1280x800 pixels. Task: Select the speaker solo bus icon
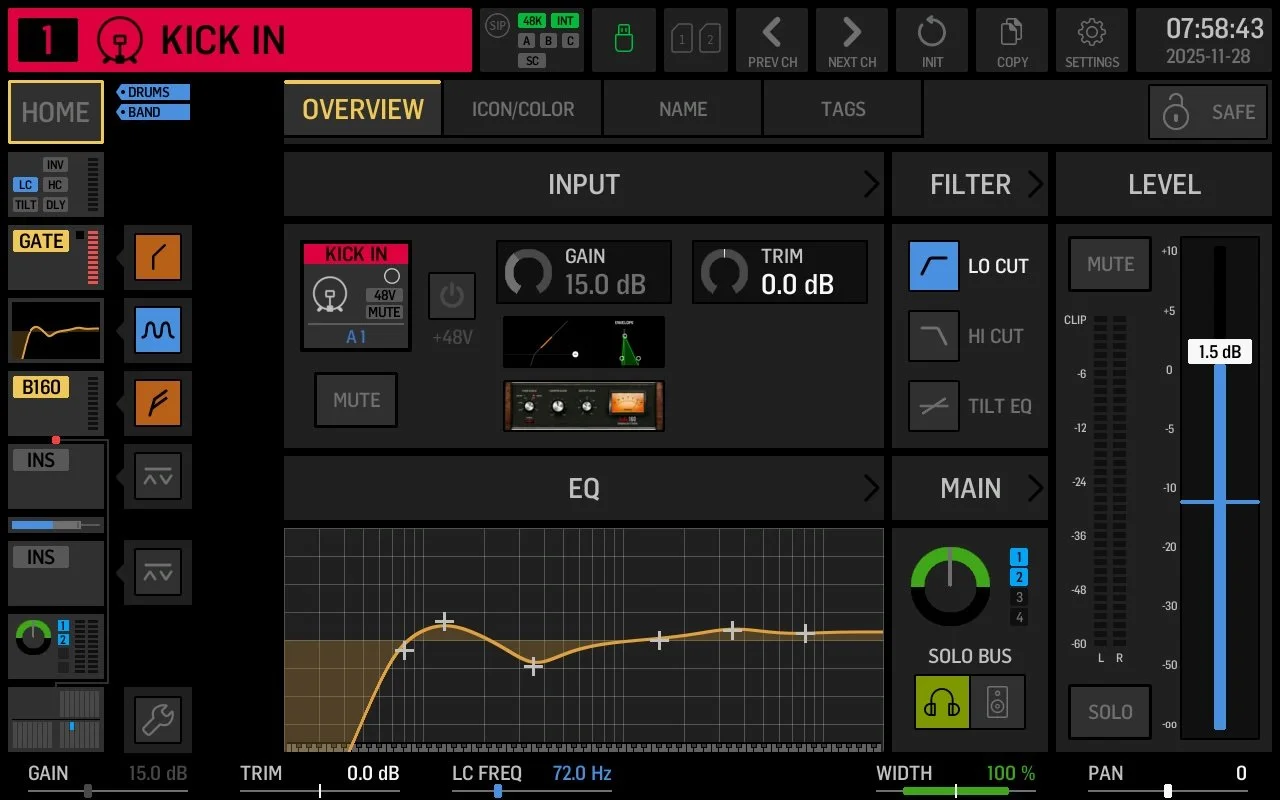pos(998,702)
